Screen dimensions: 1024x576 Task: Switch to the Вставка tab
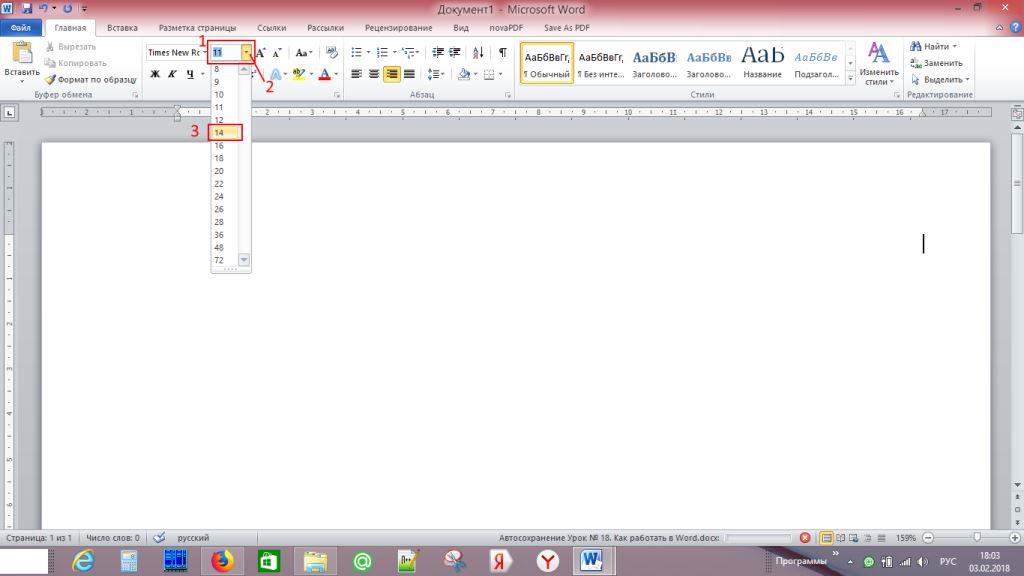[x=122, y=28]
